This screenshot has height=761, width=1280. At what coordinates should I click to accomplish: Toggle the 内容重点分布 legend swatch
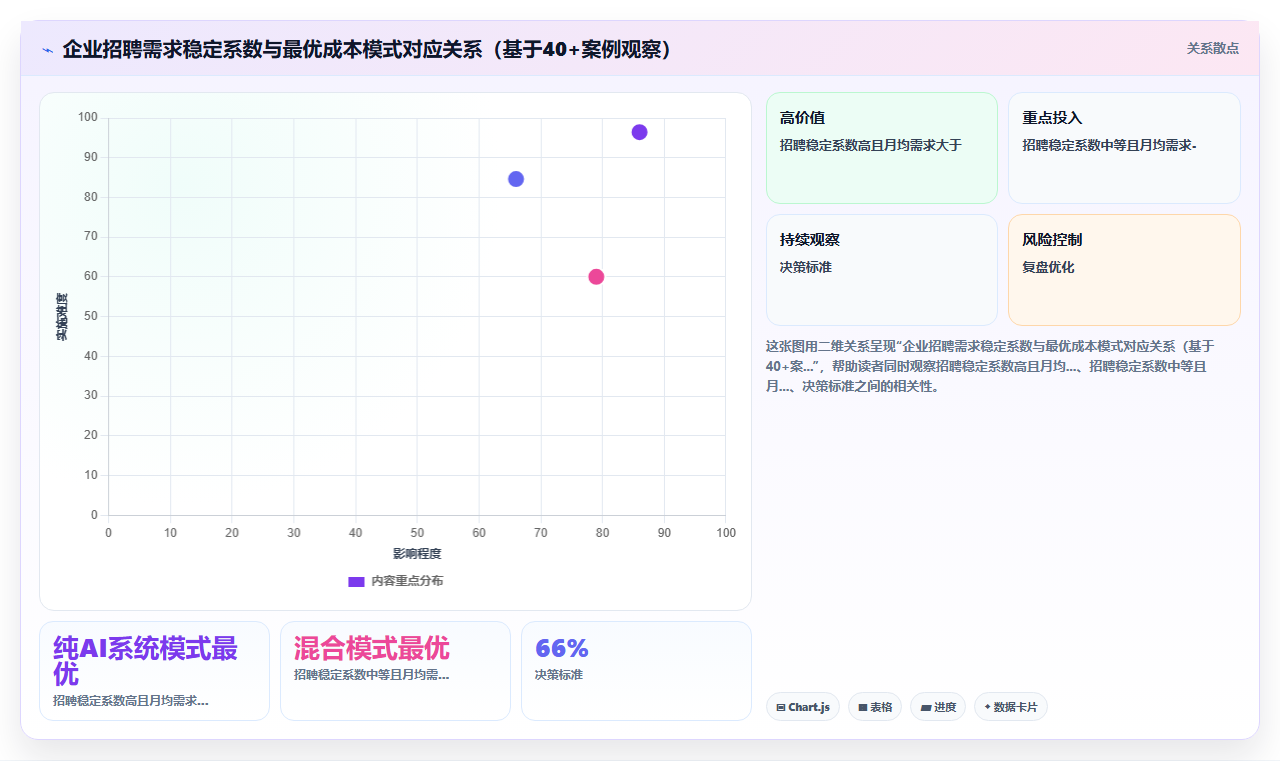356,581
